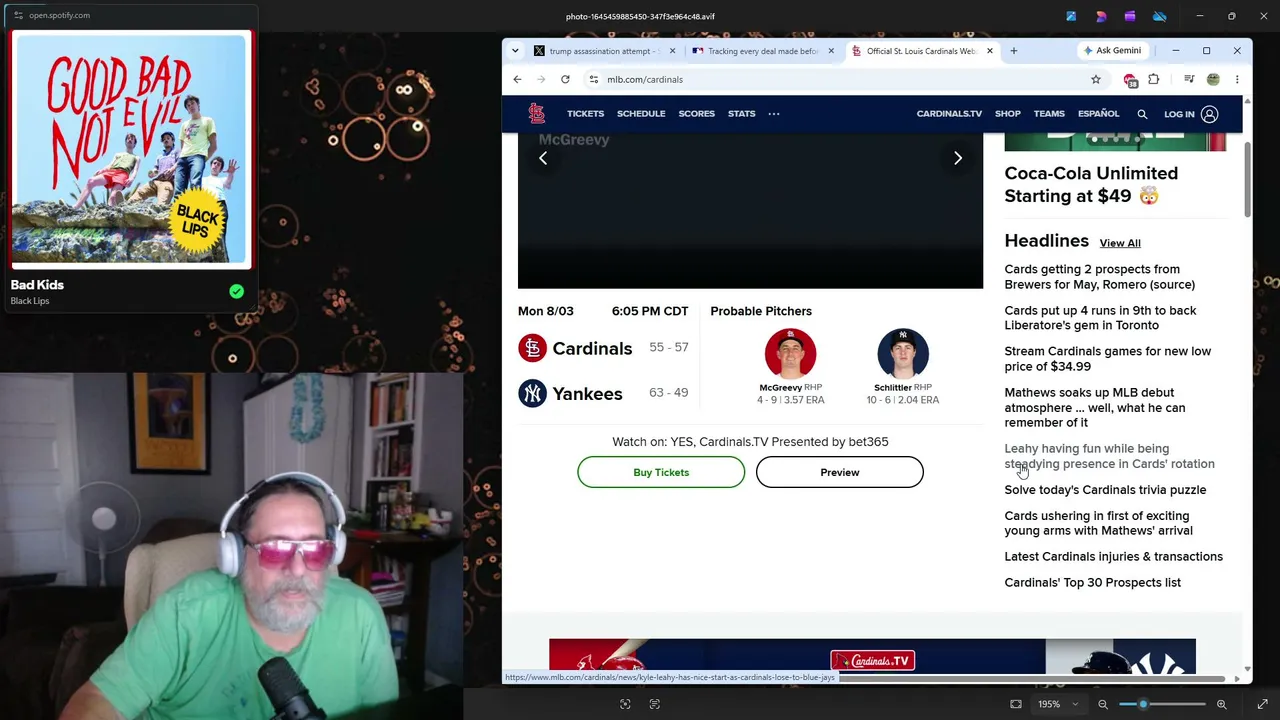Open the TEAMS menu

(1049, 114)
